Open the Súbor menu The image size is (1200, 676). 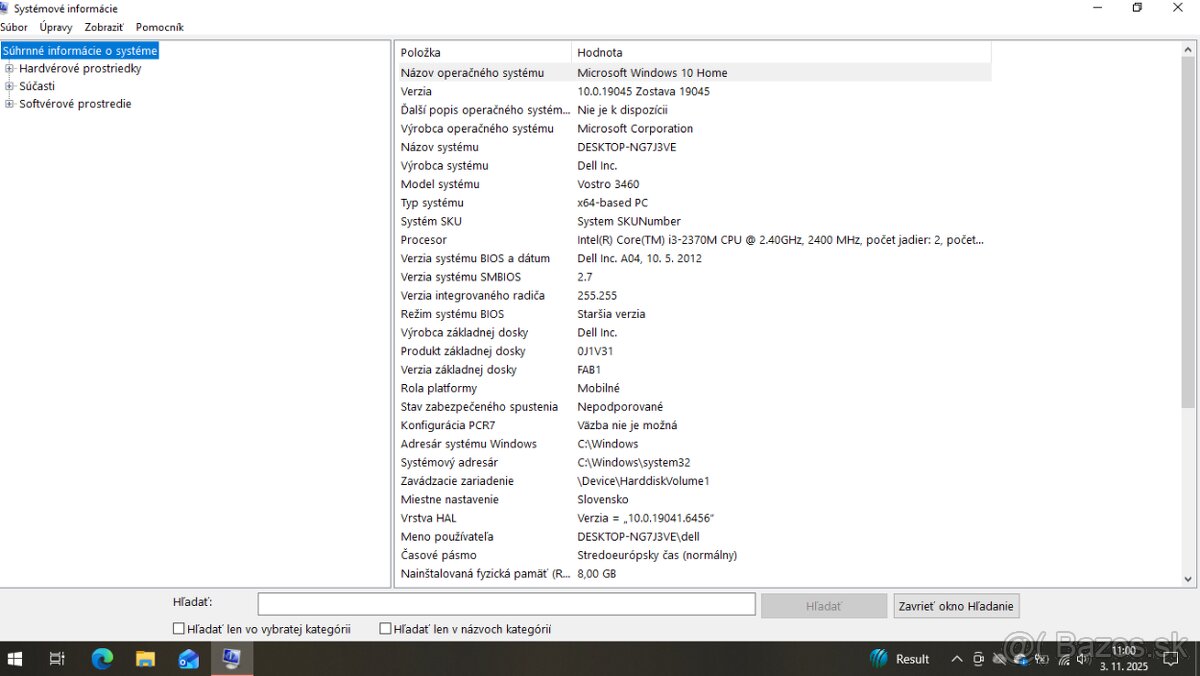pyautogui.click(x=14, y=27)
